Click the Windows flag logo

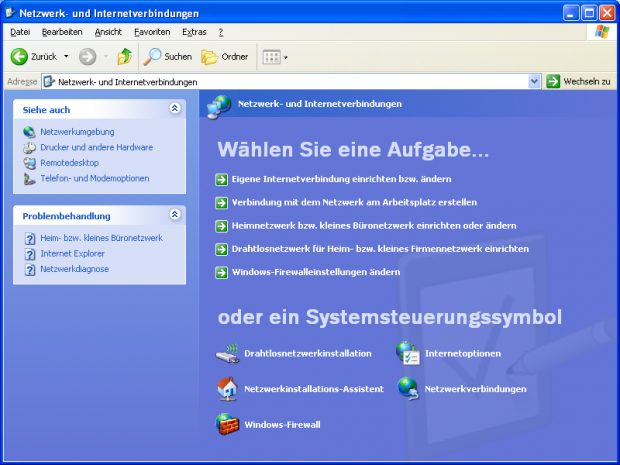click(x=602, y=32)
